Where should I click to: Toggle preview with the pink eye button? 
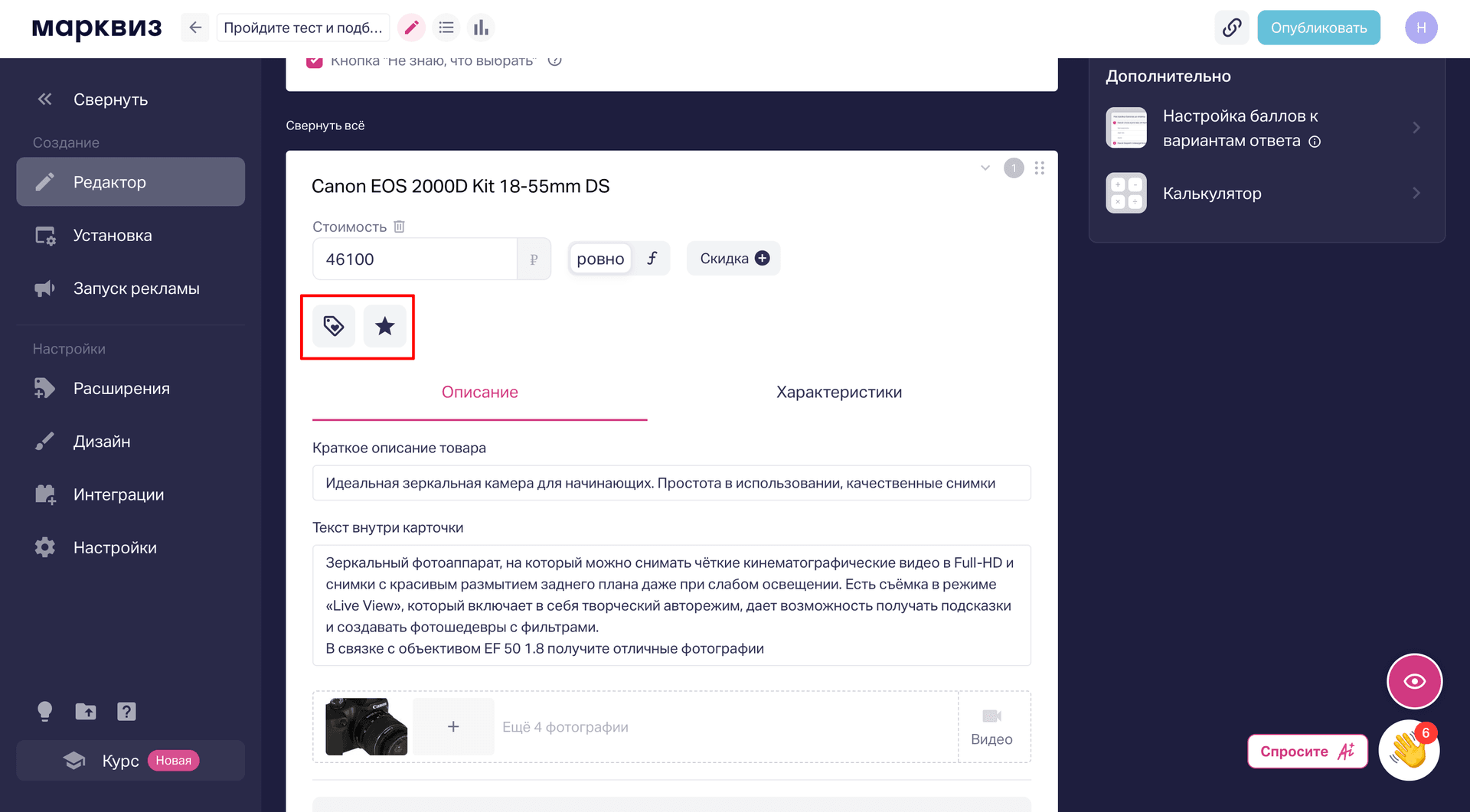click(x=1415, y=681)
